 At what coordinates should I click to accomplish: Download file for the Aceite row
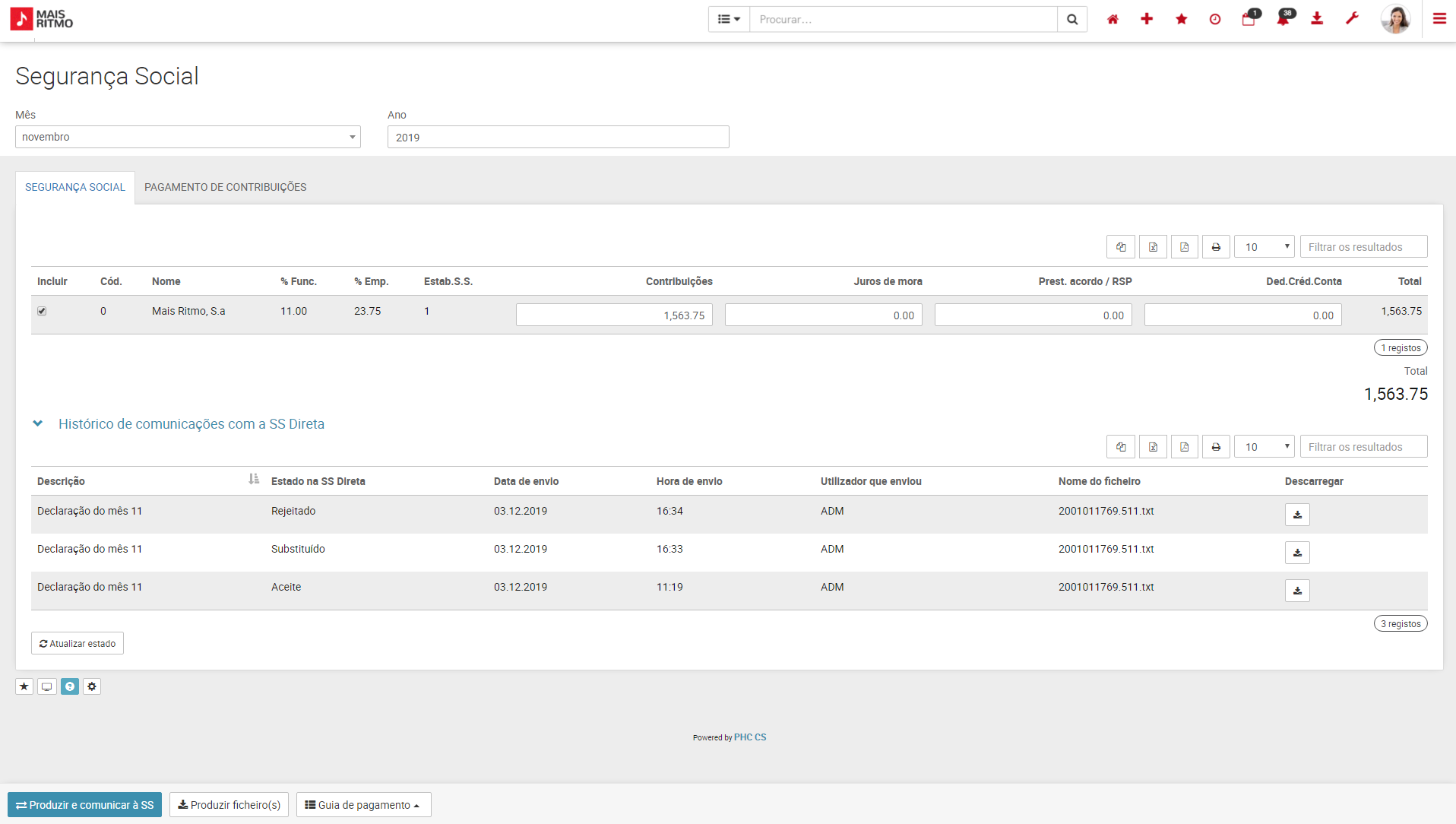[1297, 591]
